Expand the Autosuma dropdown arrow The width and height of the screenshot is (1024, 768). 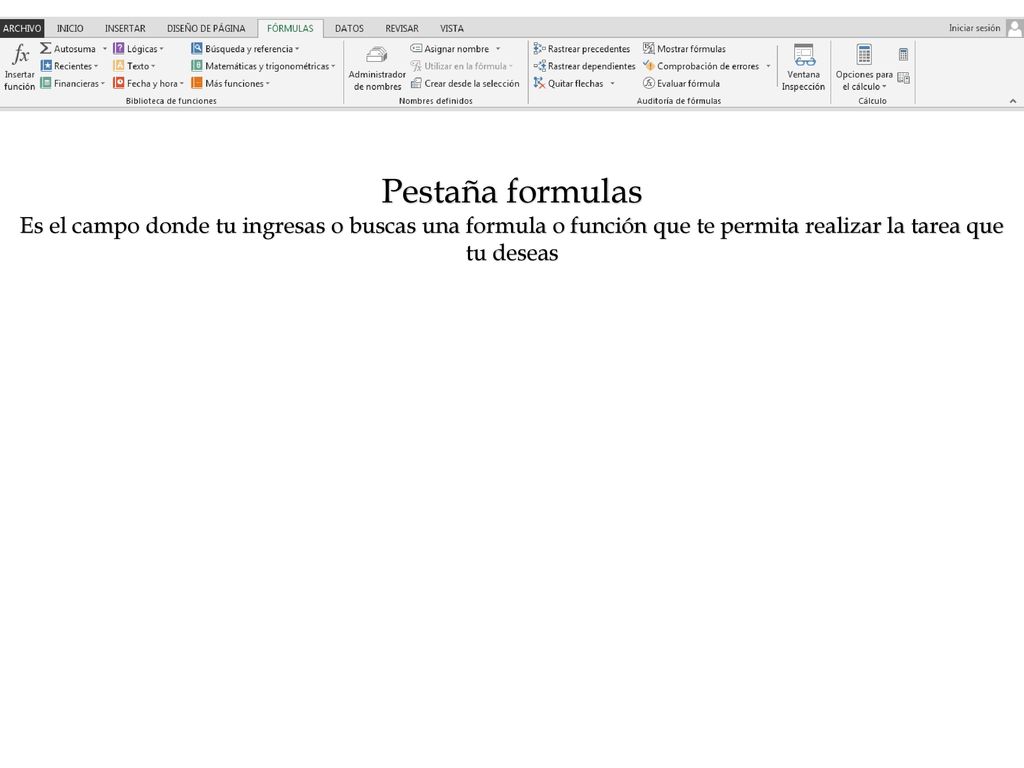104,49
